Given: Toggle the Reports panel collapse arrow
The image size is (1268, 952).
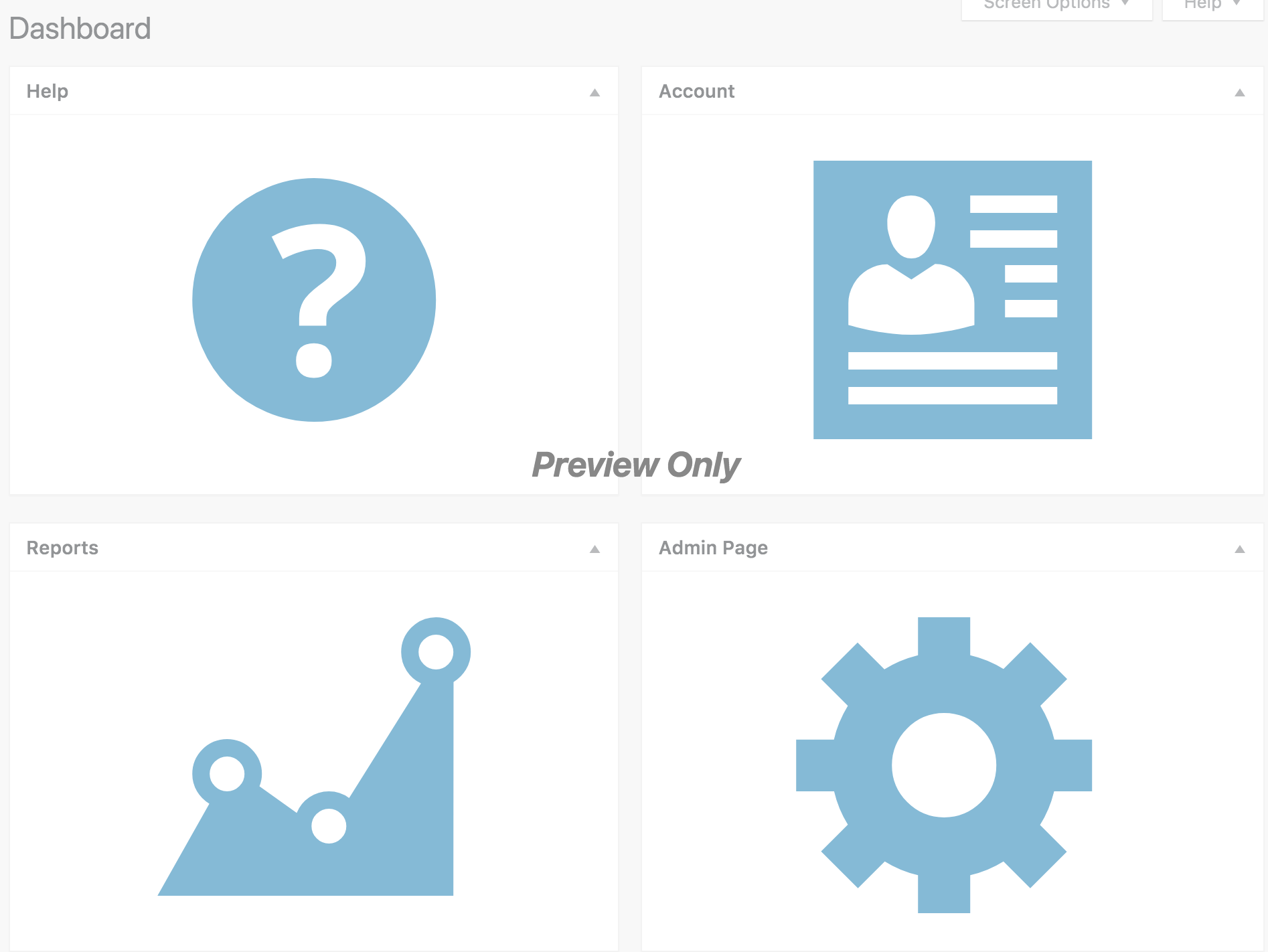Looking at the screenshot, I should point(595,549).
